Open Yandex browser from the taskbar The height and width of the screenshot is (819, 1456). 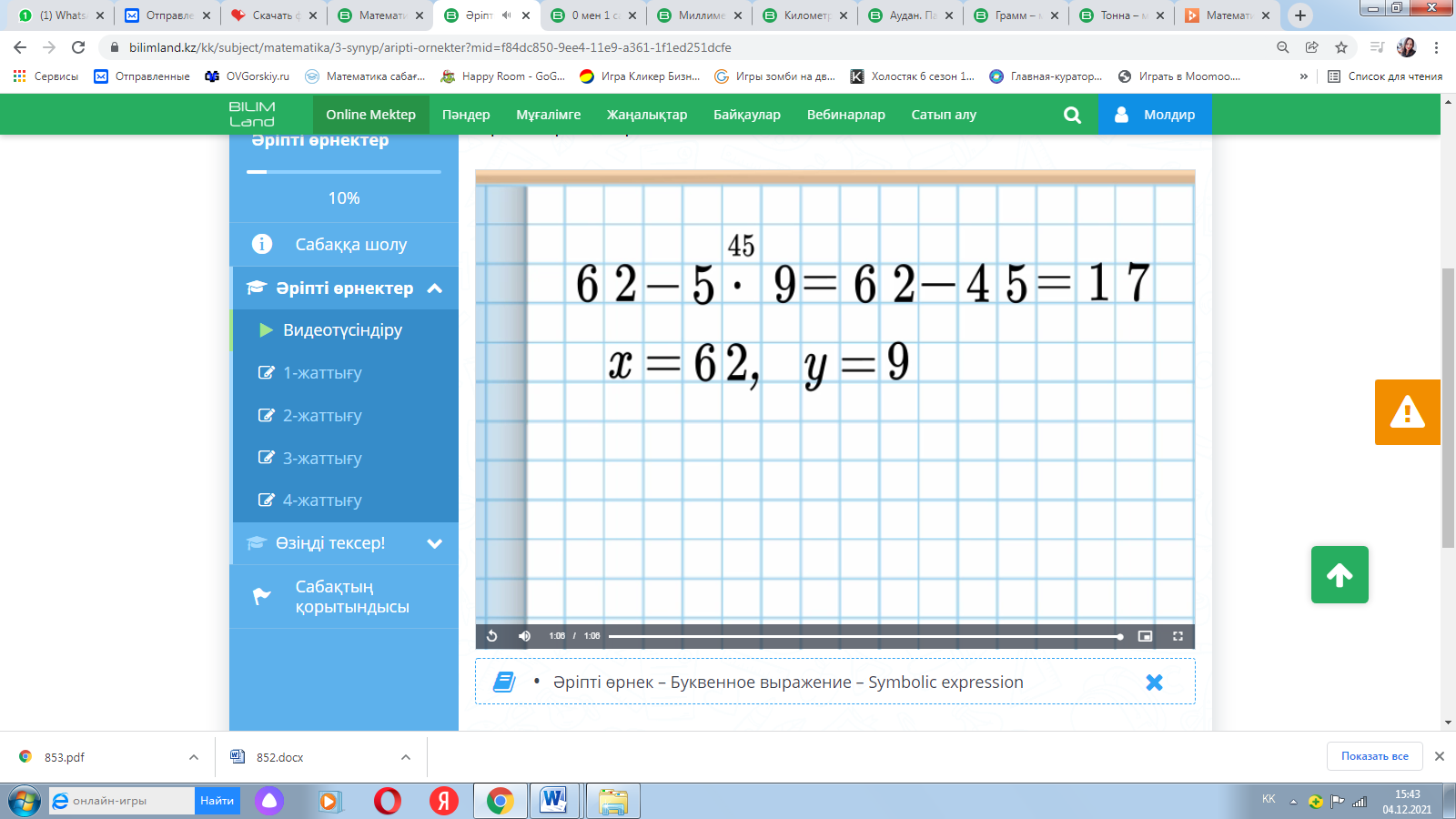coord(444,801)
